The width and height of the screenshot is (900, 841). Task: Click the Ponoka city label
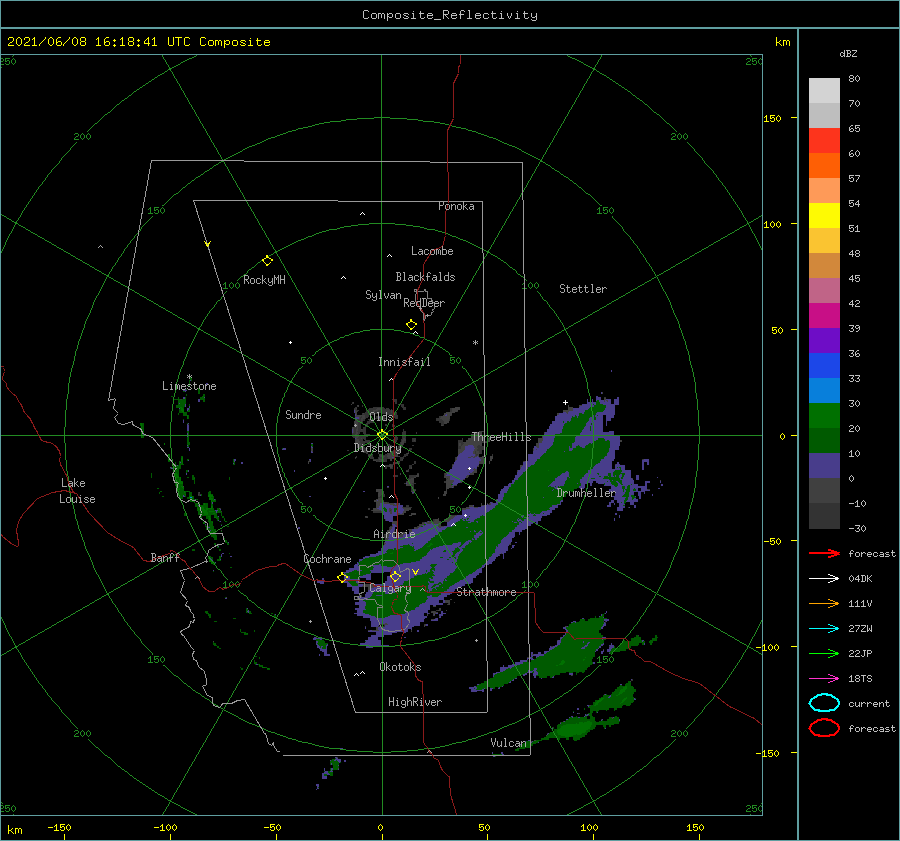pyautogui.click(x=456, y=206)
